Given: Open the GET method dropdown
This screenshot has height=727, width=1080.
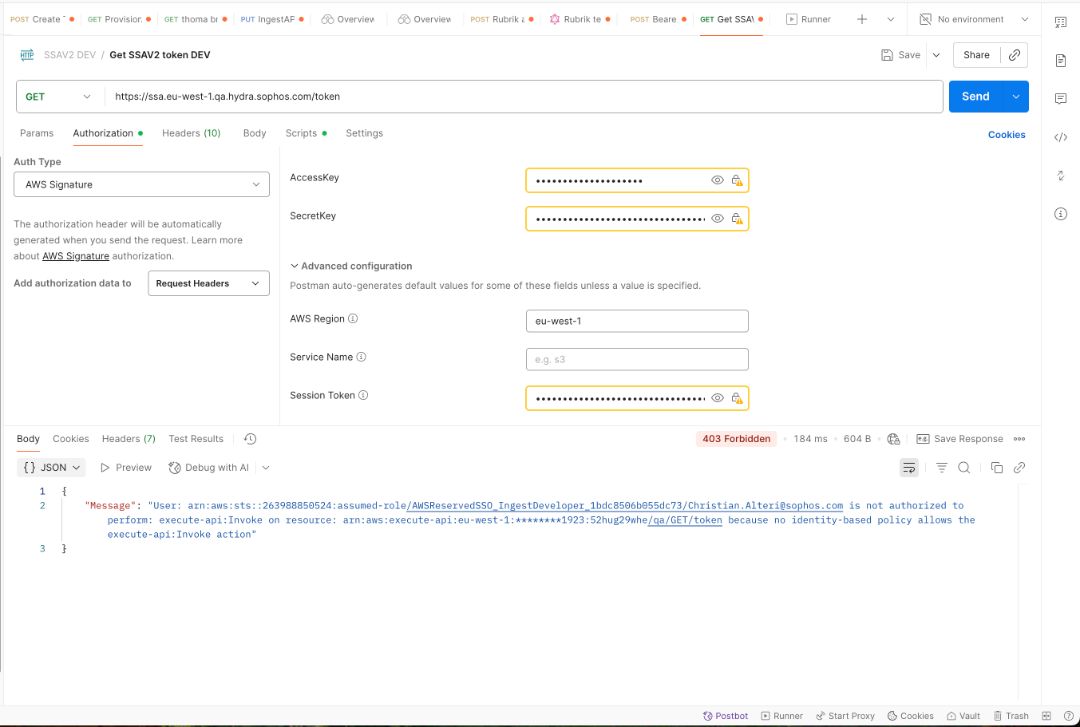Looking at the screenshot, I should click(58, 97).
